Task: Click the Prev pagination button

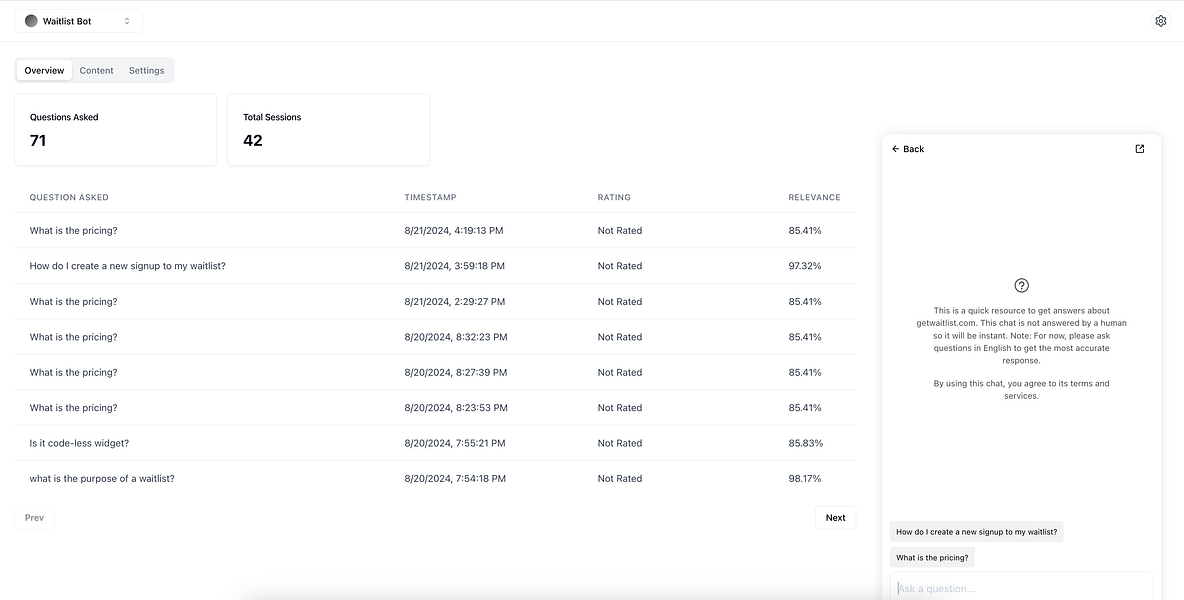Action: click(x=34, y=518)
